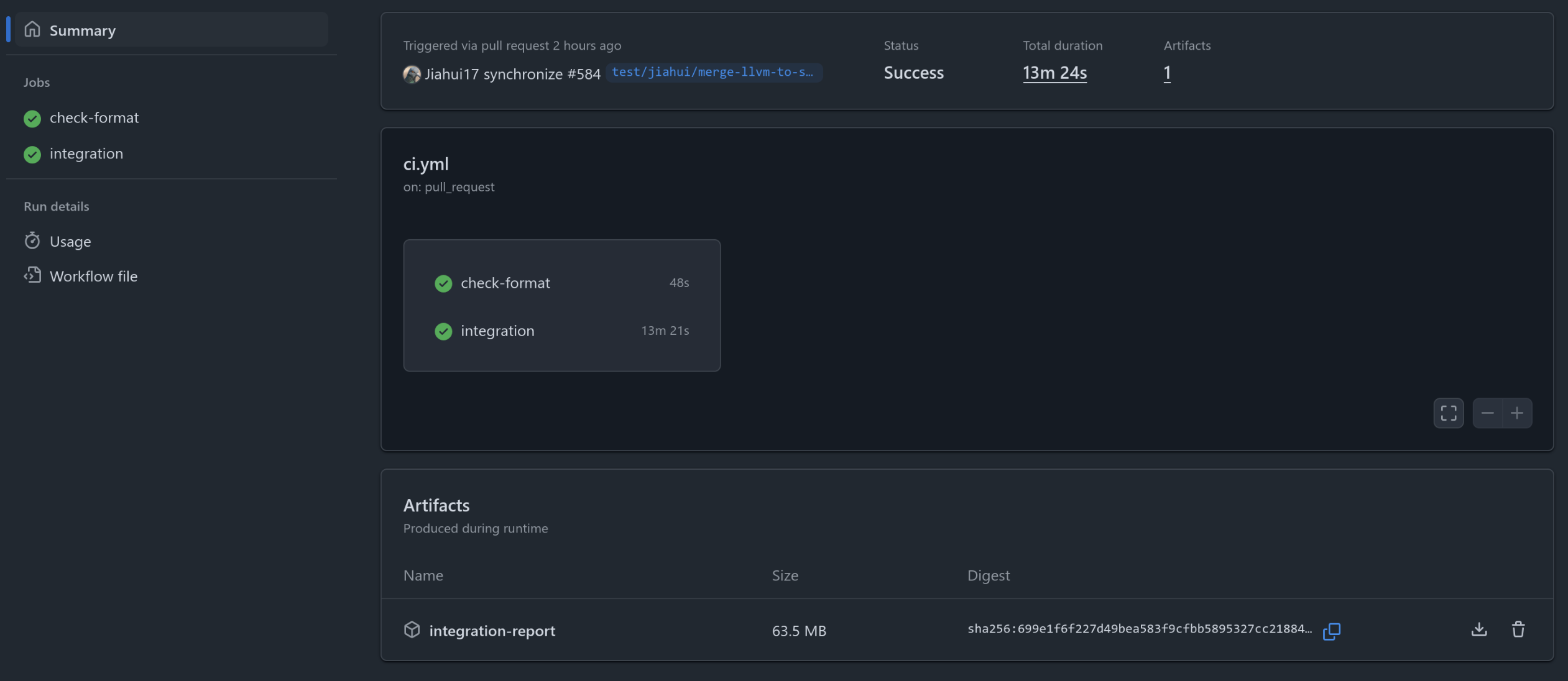Zoom in the workflow graph

click(x=1517, y=413)
